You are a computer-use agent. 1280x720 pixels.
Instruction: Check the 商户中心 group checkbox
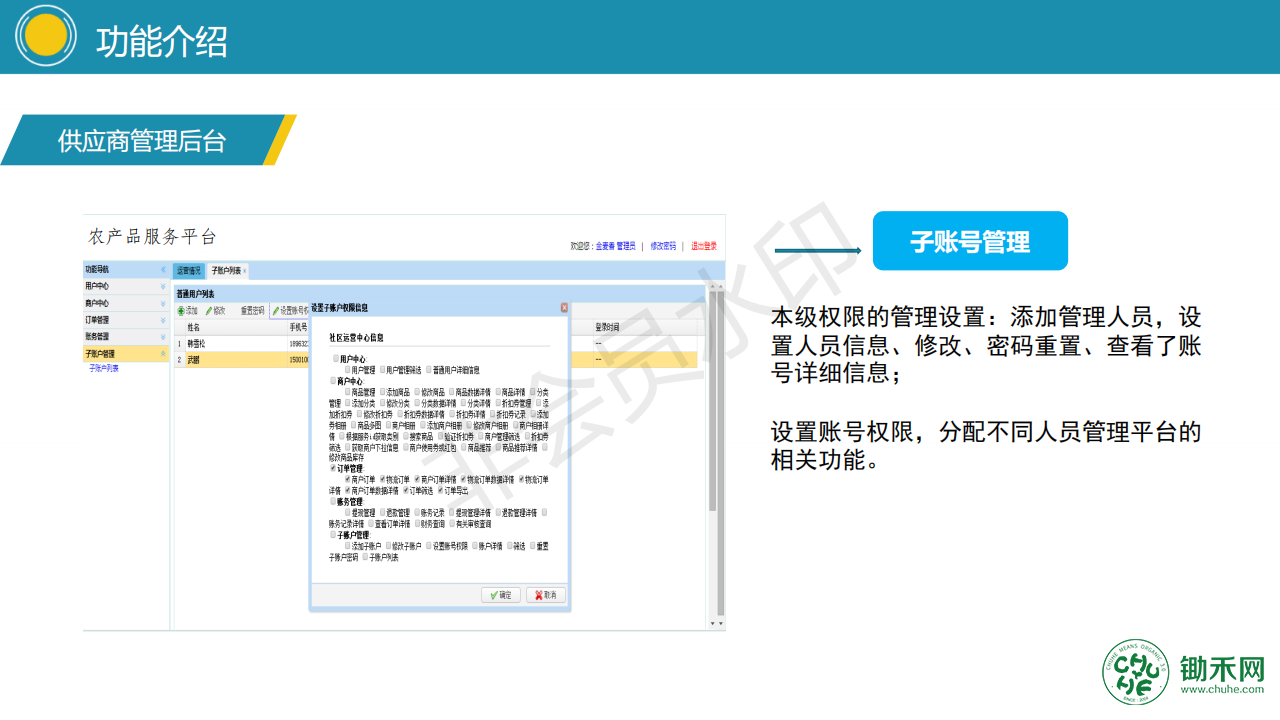click(333, 381)
